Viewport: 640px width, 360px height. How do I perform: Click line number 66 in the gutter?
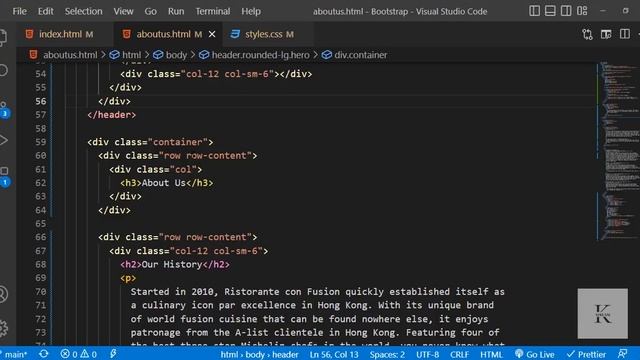[x=40, y=237]
